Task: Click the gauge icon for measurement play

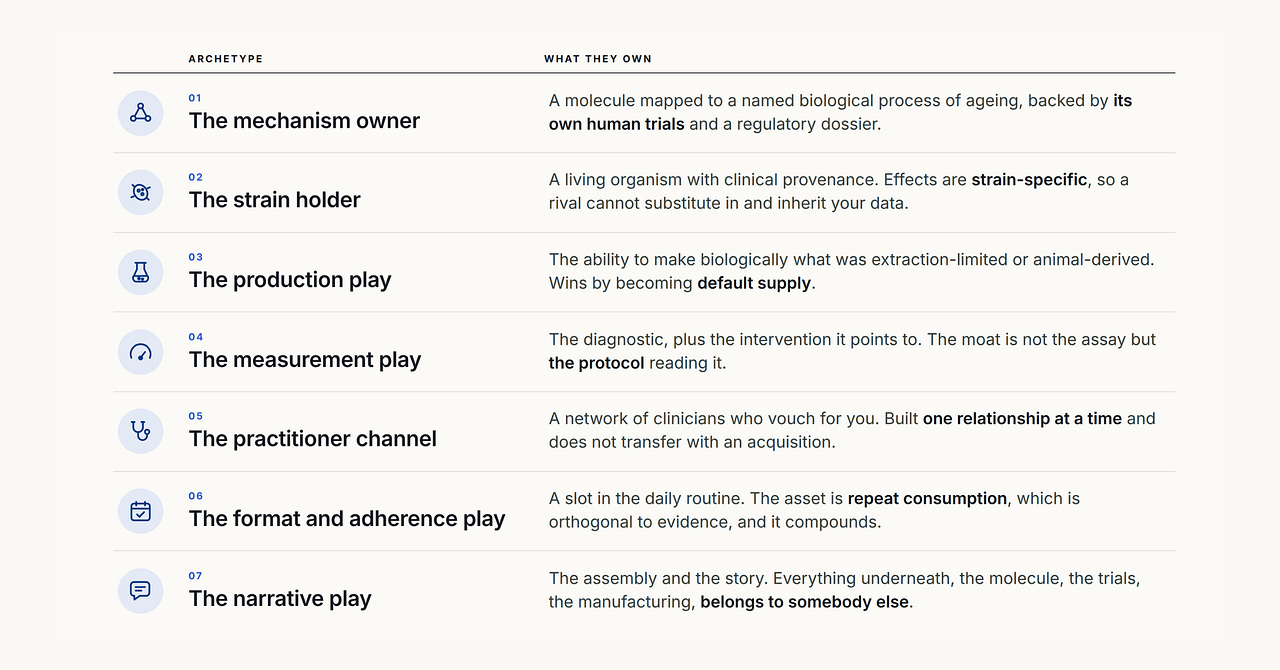Action: (141, 352)
